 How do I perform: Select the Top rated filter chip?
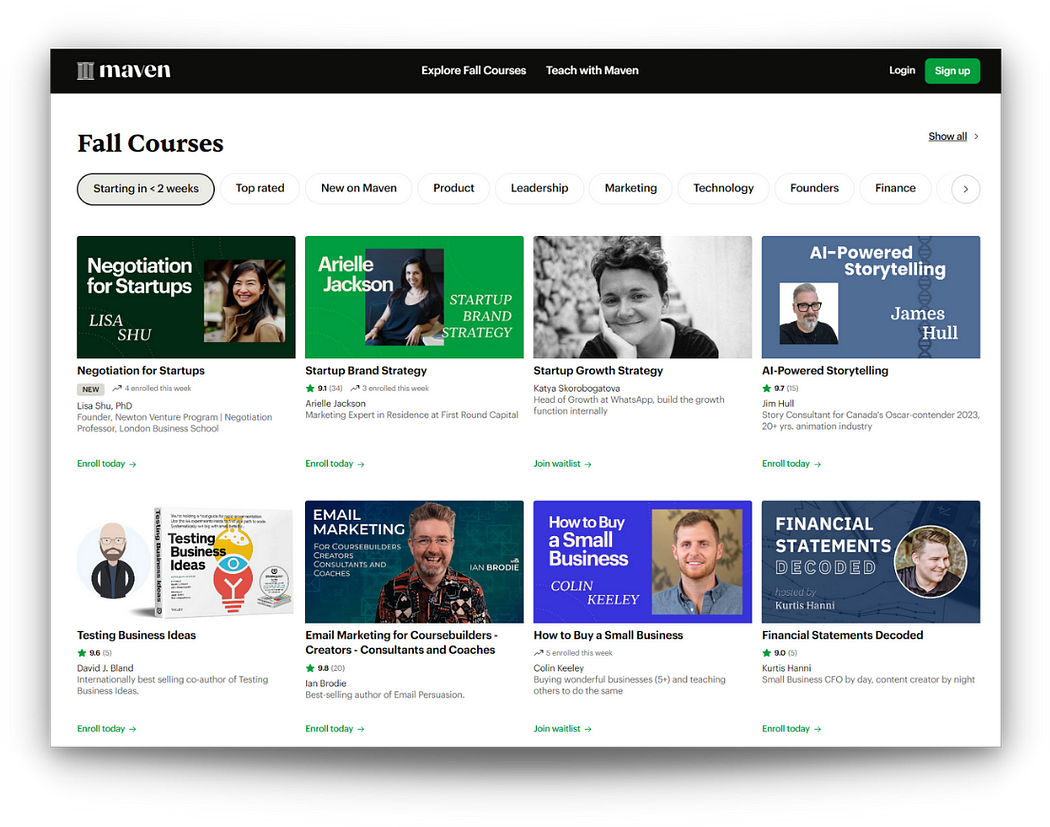point(260,188)
